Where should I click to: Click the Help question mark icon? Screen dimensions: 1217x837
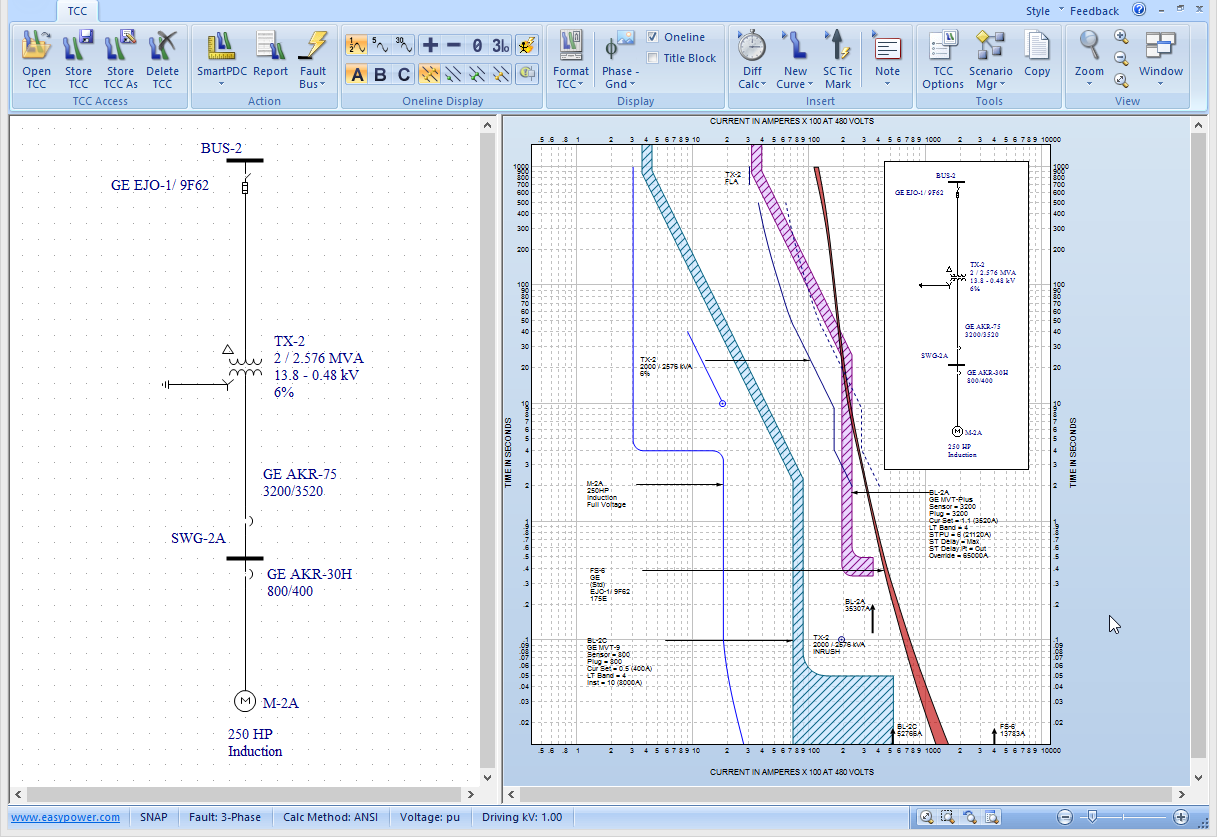(1139, 10)
